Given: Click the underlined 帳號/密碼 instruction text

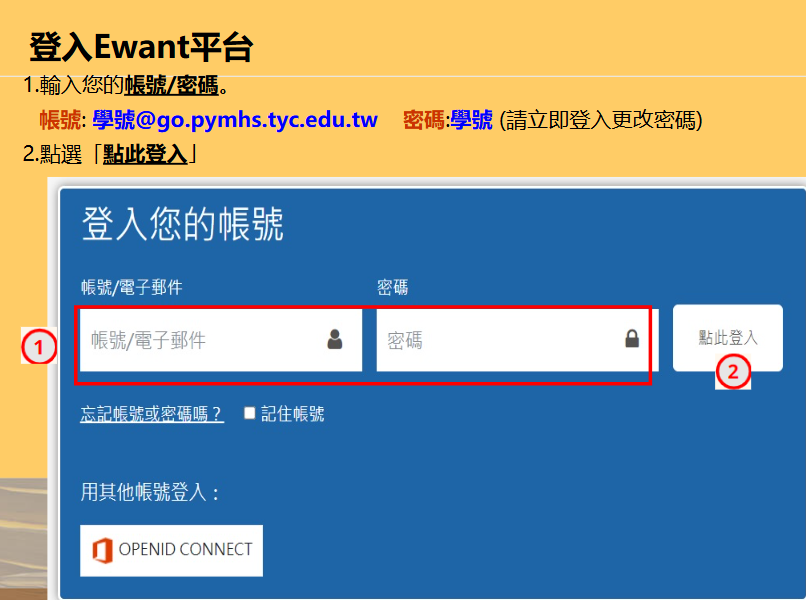Looking at the screenshot, I should tap(172, 85).
